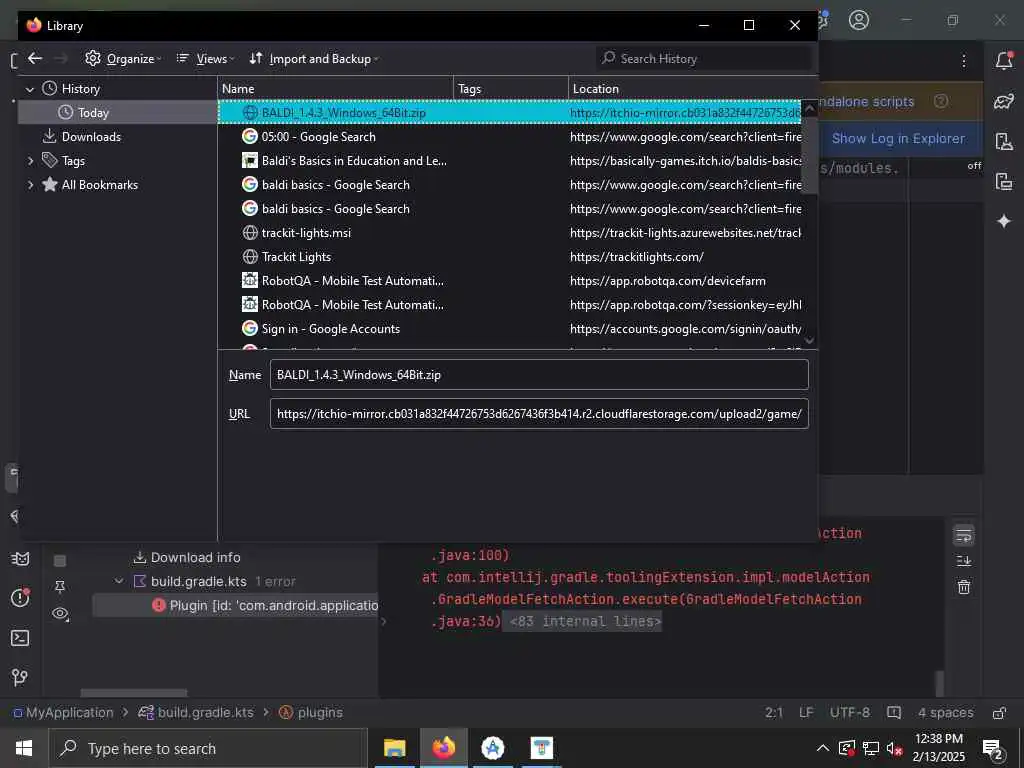
Task: Click the plugins breadcrumb
Action: point(311,712)
